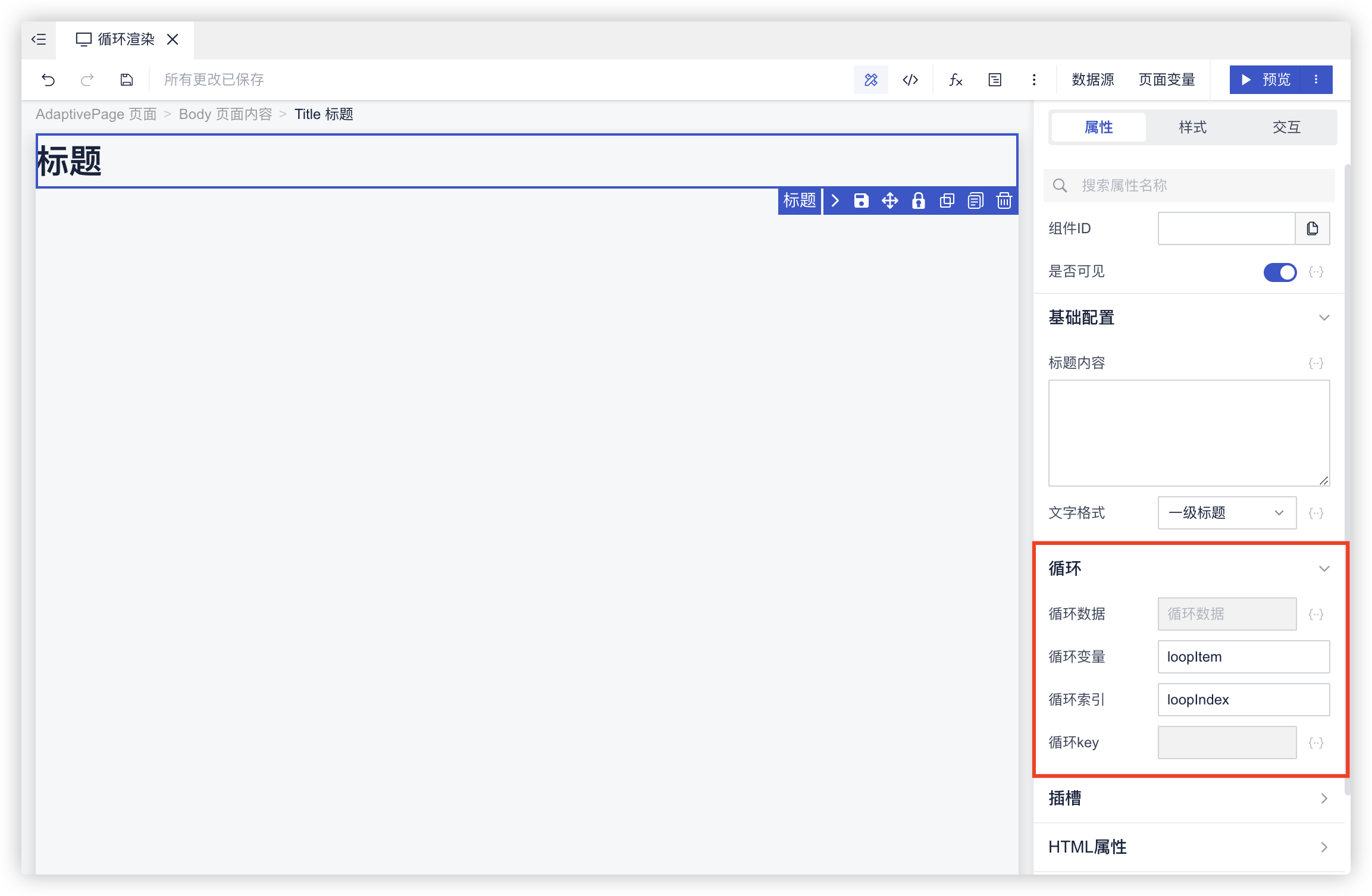Open the code view icon
This screenshot has width=1372, height=896.
click(910, 80)
